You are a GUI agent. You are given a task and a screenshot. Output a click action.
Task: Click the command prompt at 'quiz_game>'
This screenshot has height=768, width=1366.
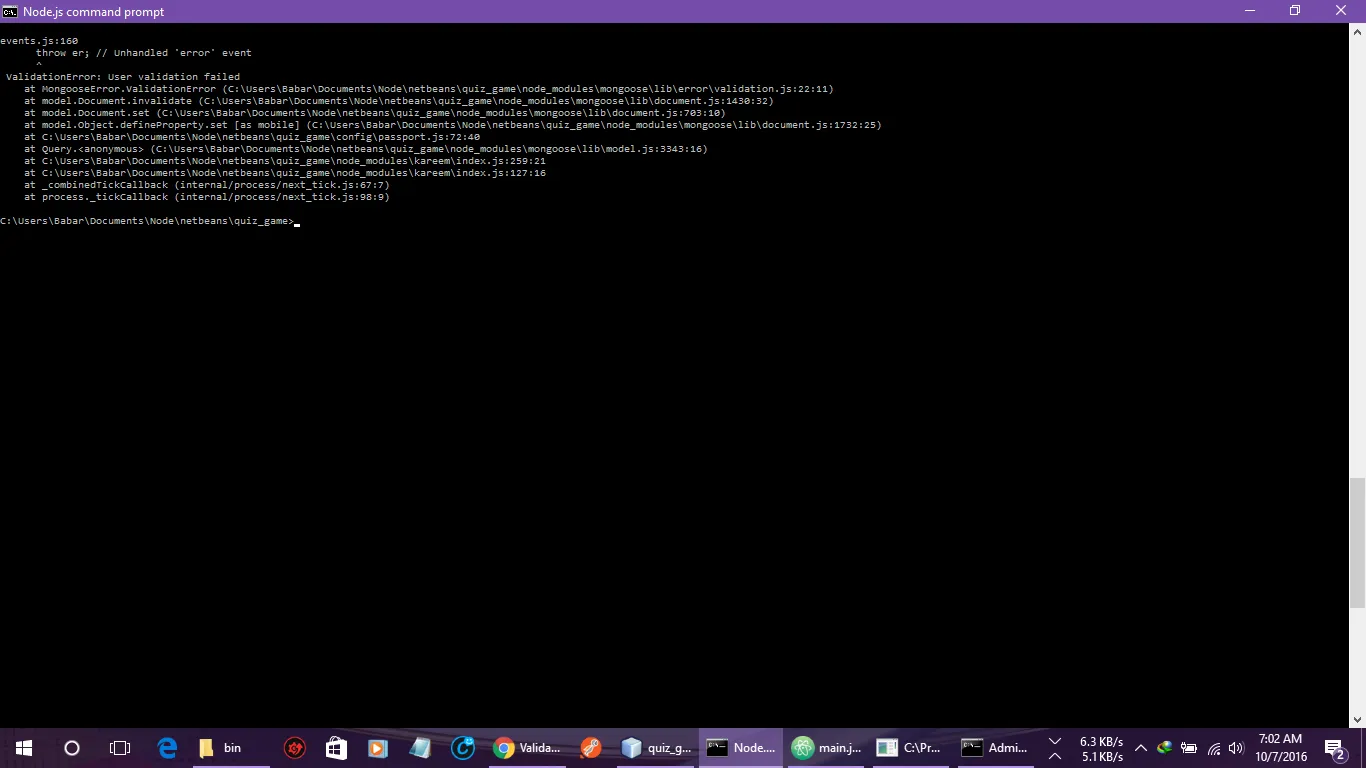tap(148, 221)
